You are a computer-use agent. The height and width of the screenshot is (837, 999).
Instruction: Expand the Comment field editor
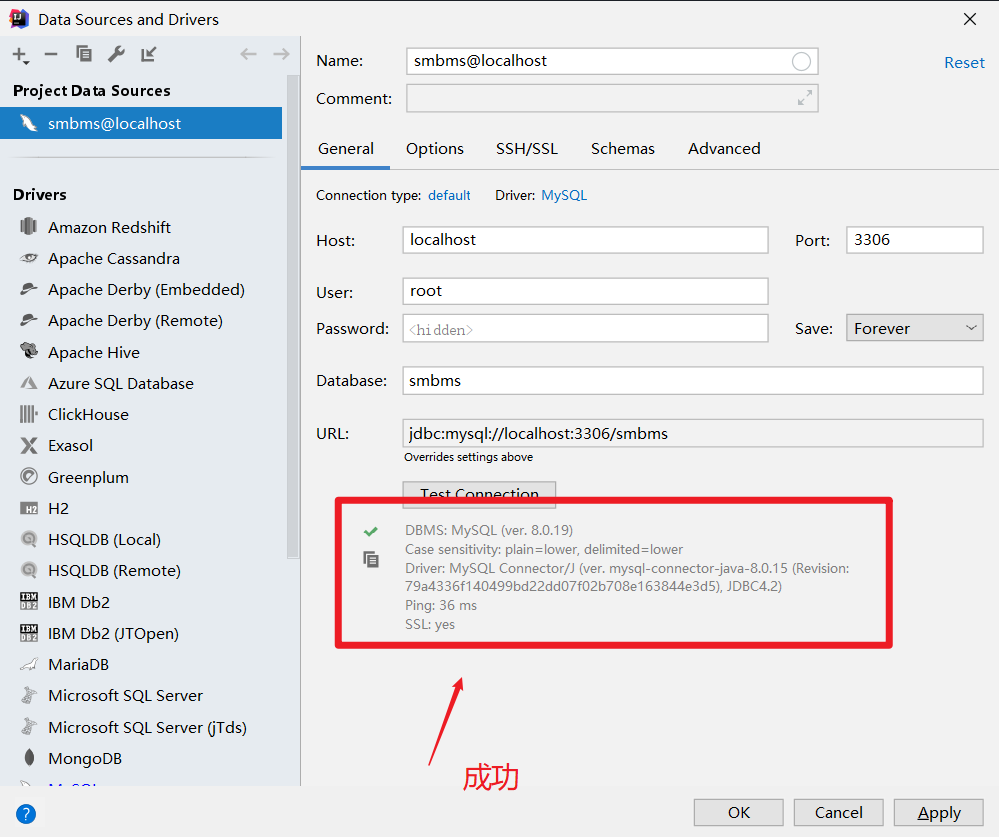[805, 98]
